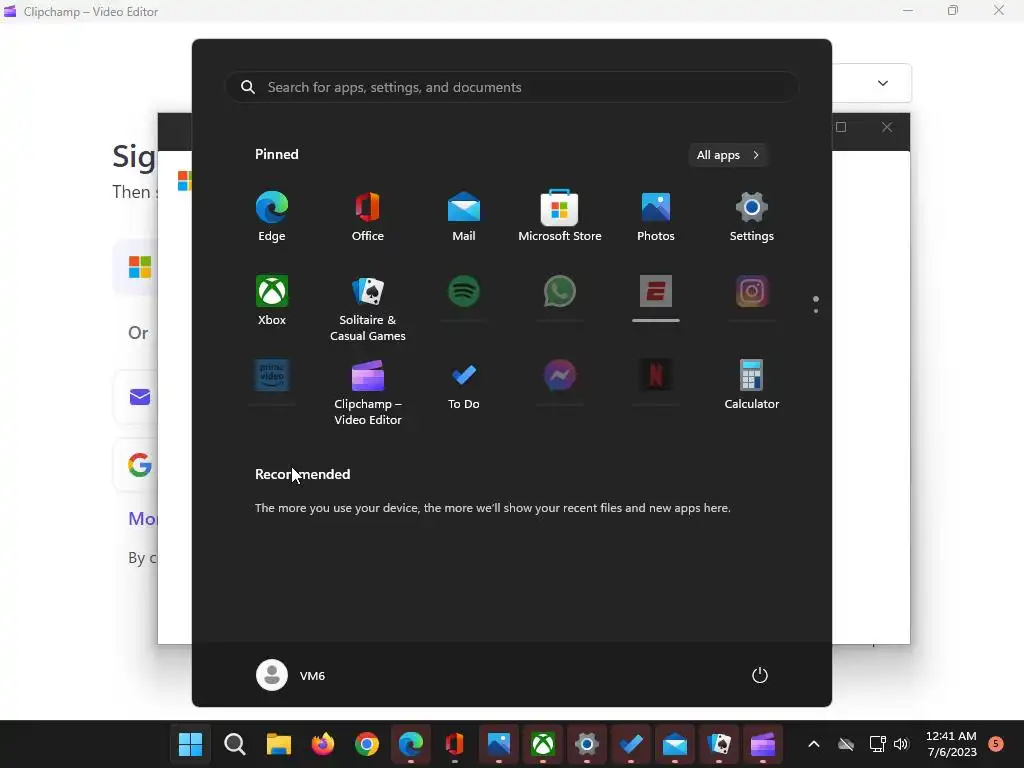Click the Start menu search box
Screen dimensions: 1024x768
tap(511, 87)
